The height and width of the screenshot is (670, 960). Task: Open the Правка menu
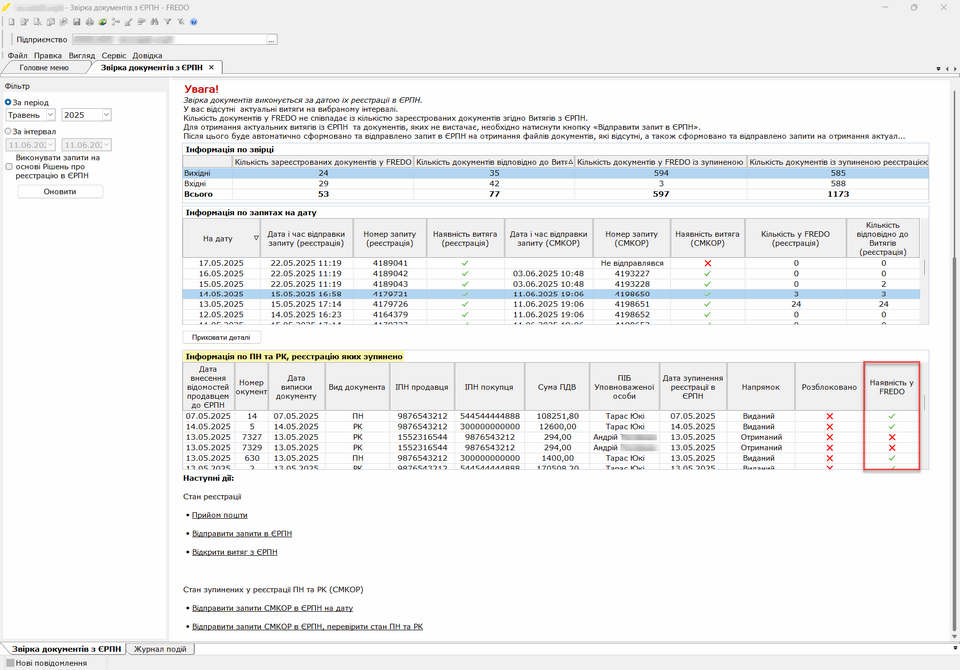pyautogui.click(x=48, y=55)
